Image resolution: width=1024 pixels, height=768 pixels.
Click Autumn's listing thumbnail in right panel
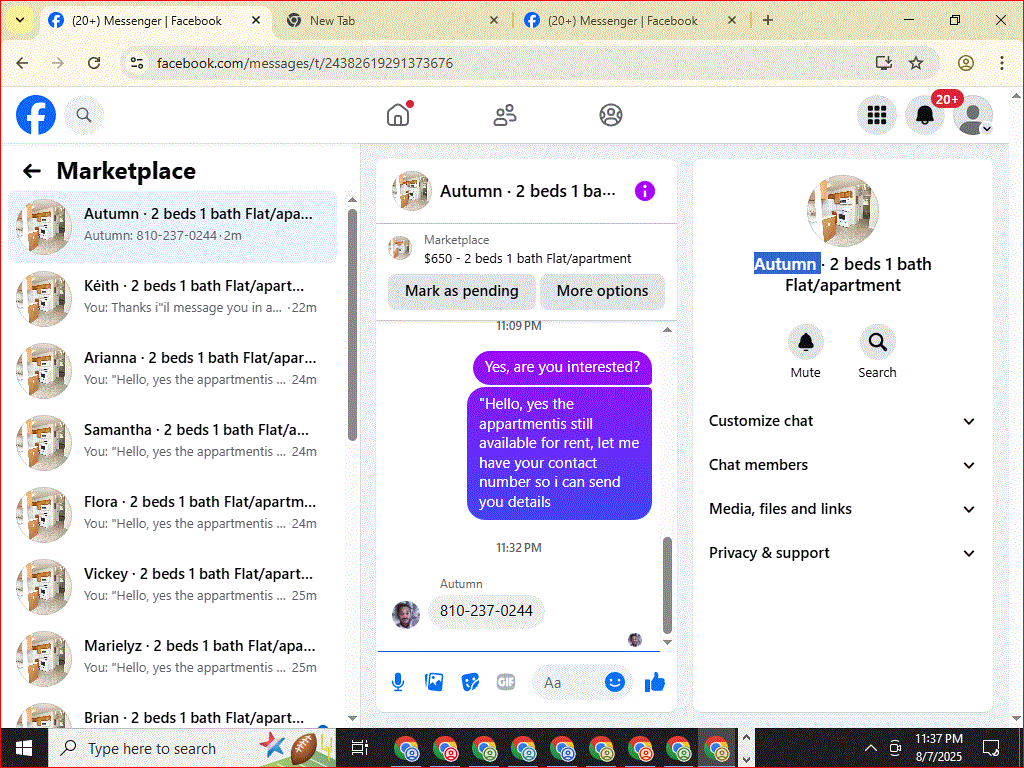click(842, 210)
